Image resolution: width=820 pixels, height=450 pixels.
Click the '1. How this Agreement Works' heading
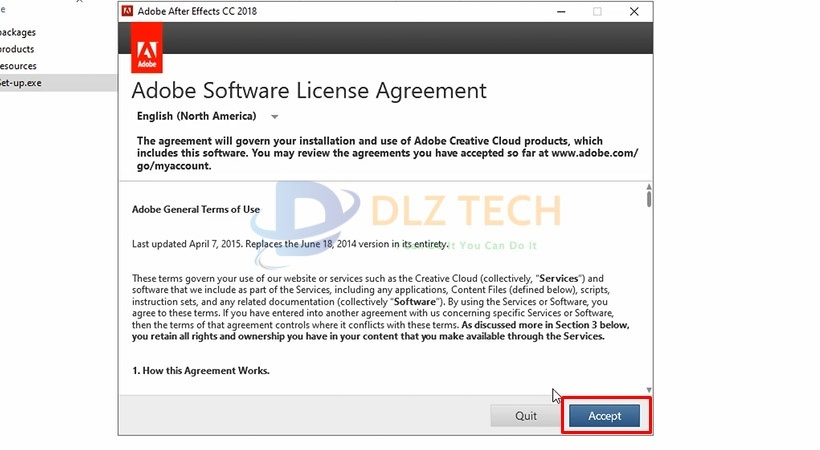pos(201,371)
